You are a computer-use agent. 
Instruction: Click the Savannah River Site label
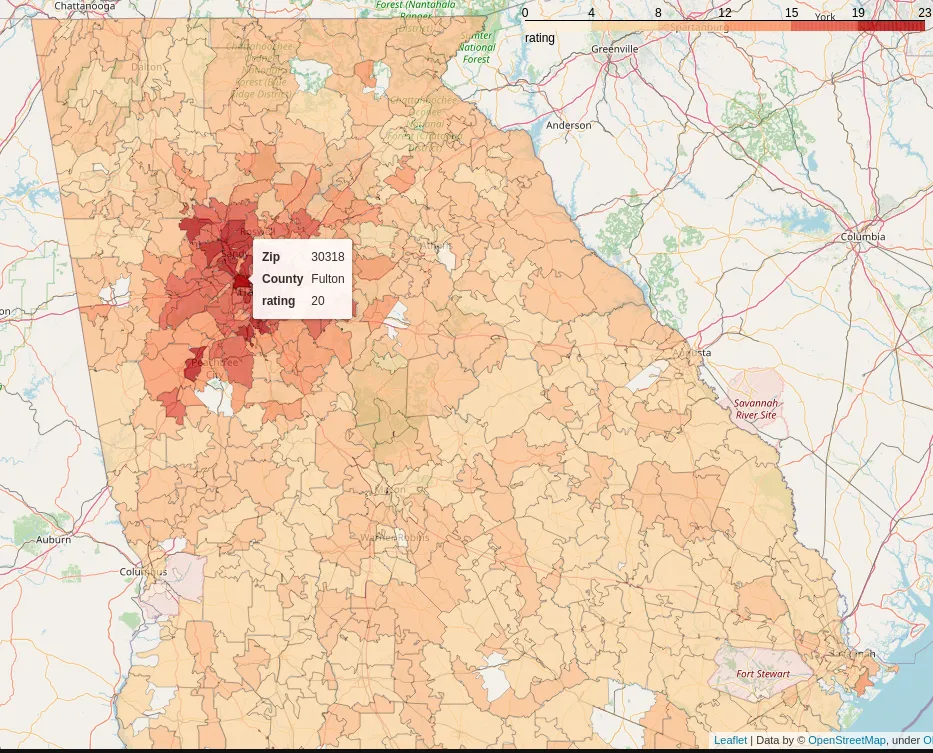(755, 408)
